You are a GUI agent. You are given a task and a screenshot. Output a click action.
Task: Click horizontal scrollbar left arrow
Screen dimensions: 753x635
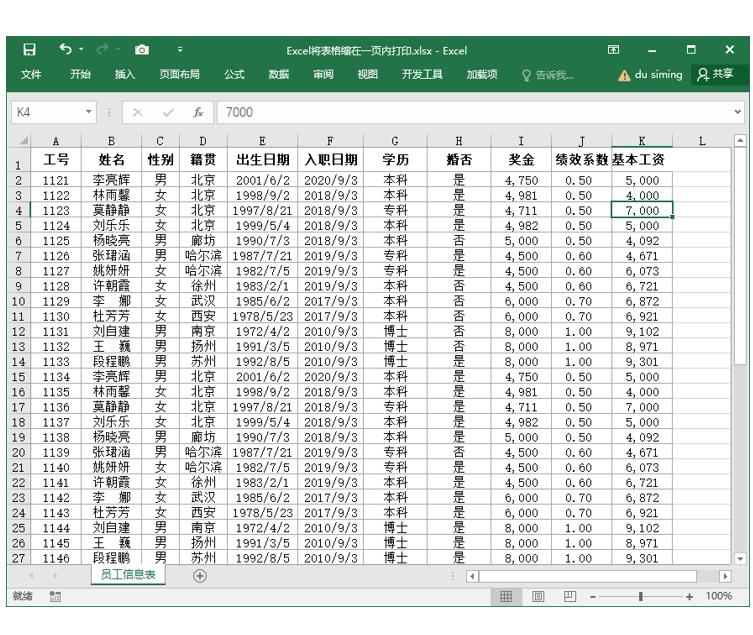point(473,576)
